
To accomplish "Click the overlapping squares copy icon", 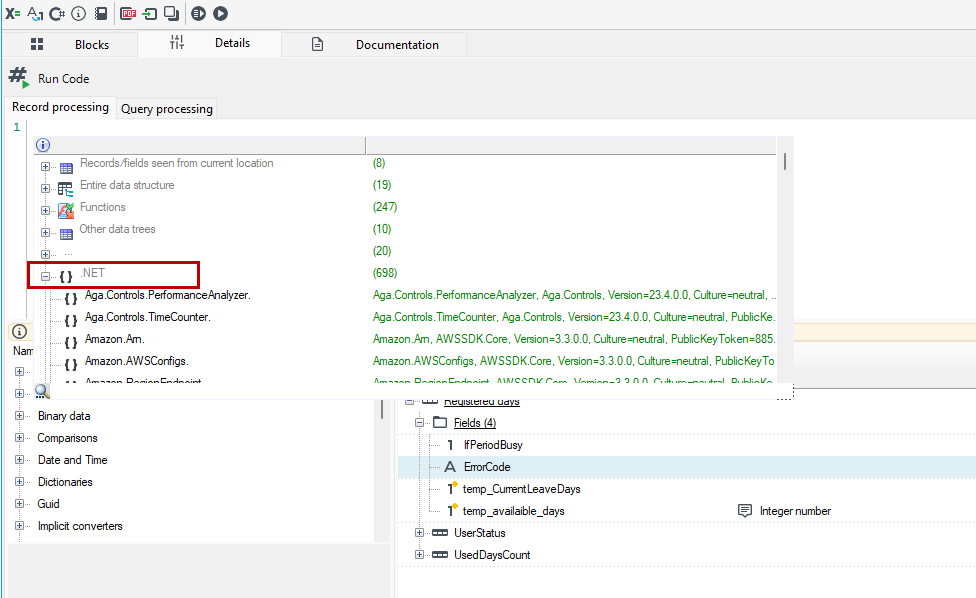I will pos(171,13).
